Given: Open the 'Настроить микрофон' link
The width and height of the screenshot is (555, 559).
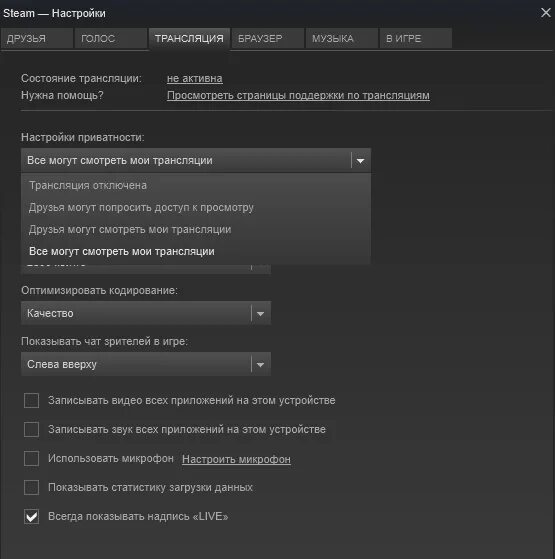Looking at the screenshot, I should point(236,459).
